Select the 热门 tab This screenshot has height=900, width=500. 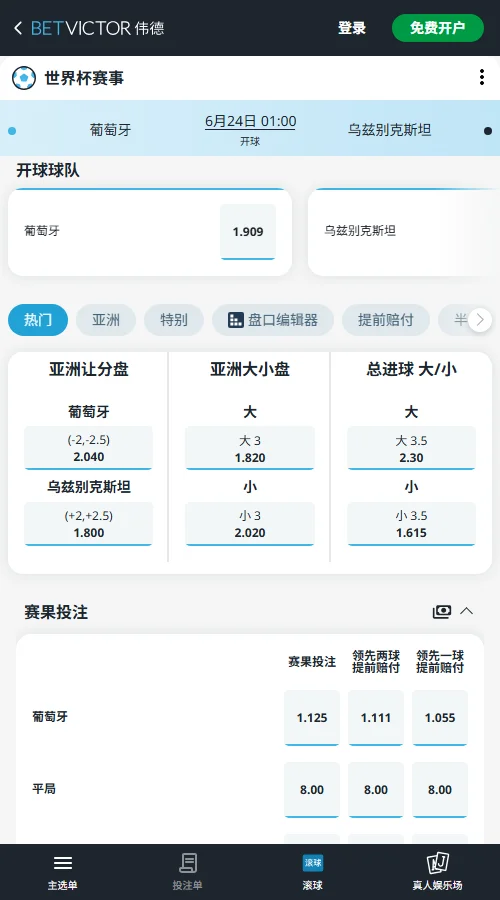coord(38,320)
